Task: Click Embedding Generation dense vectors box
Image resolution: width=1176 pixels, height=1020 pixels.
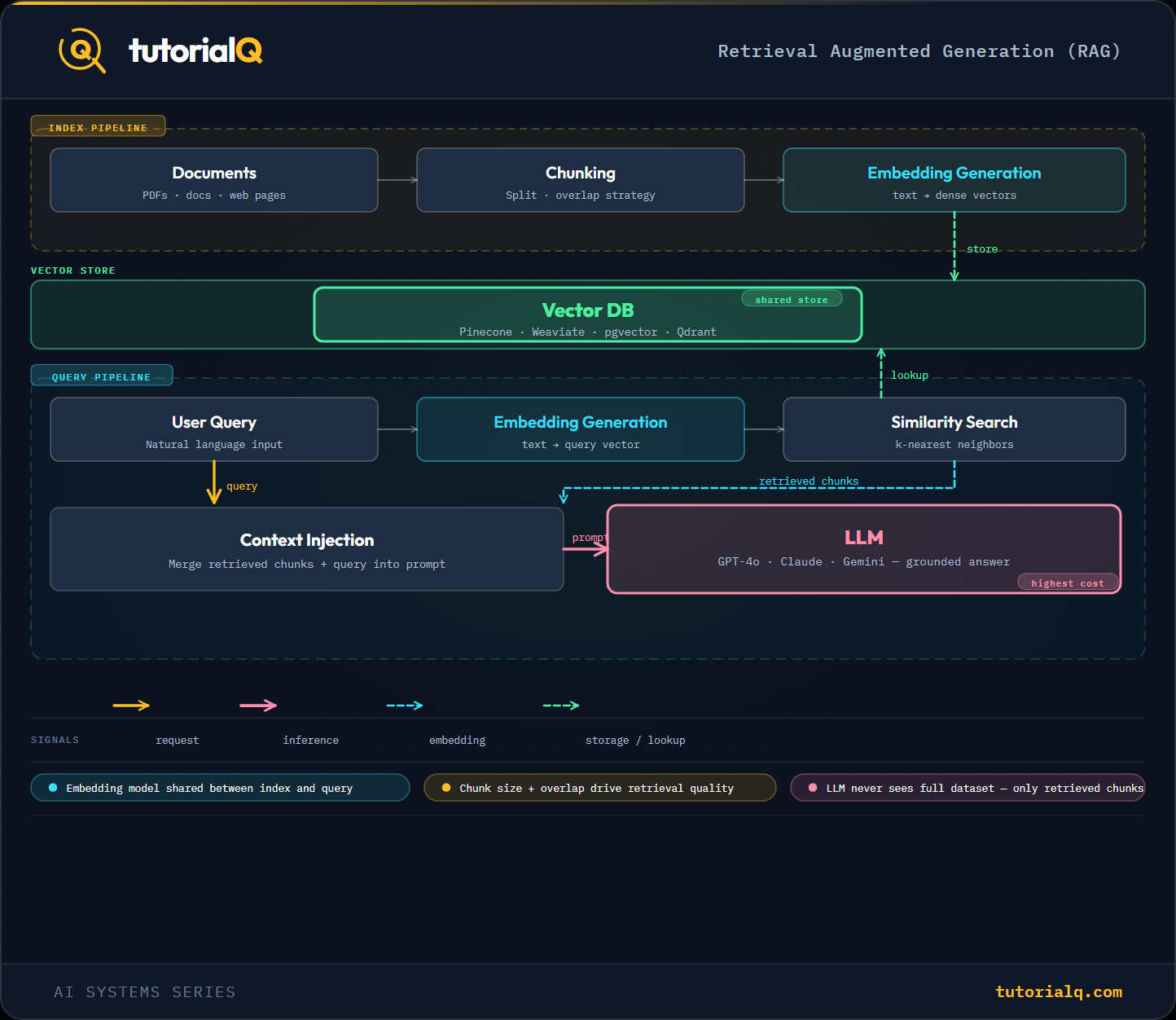Action: click(954, 180)
